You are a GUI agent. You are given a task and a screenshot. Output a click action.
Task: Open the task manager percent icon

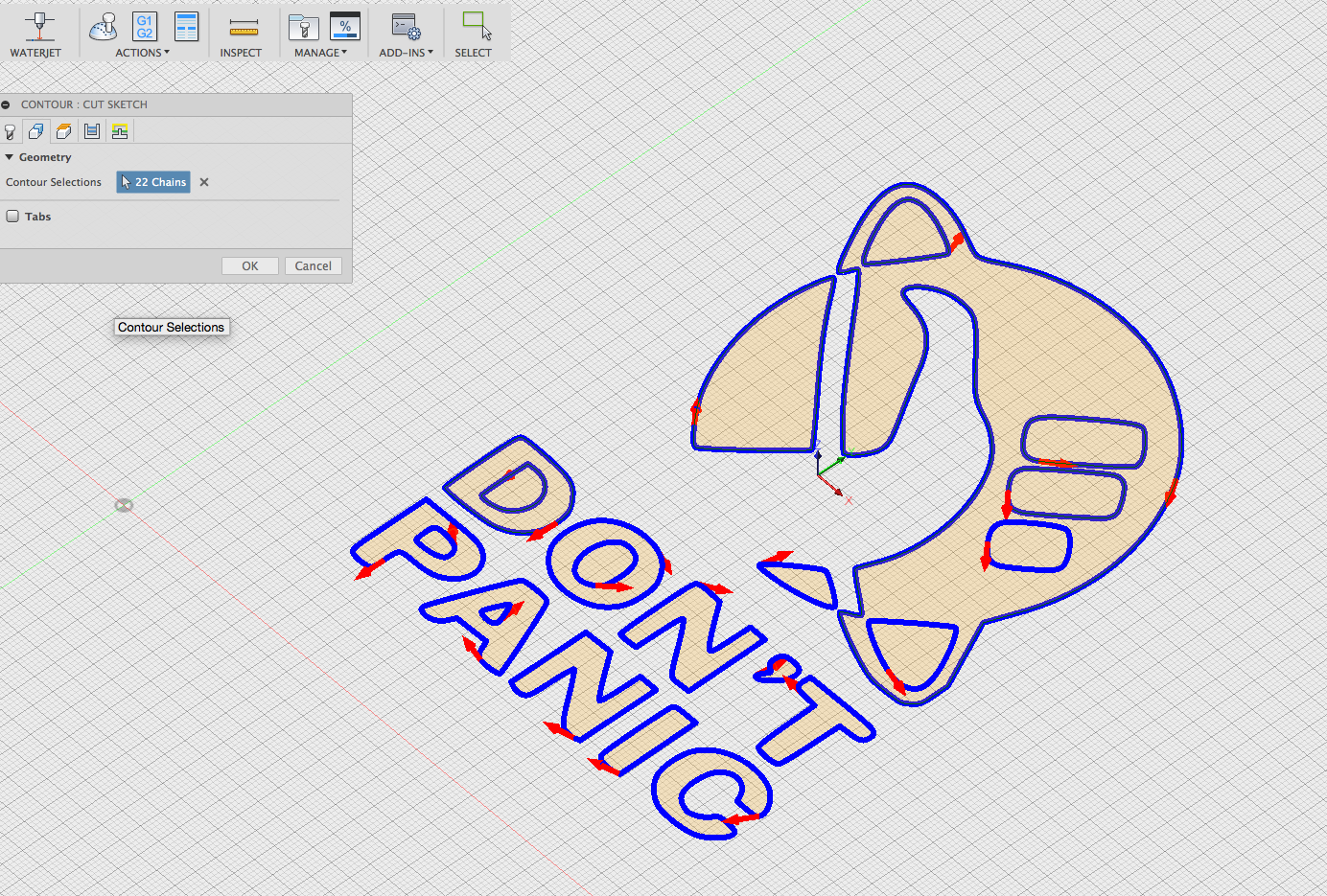click(x=345, y=26)
